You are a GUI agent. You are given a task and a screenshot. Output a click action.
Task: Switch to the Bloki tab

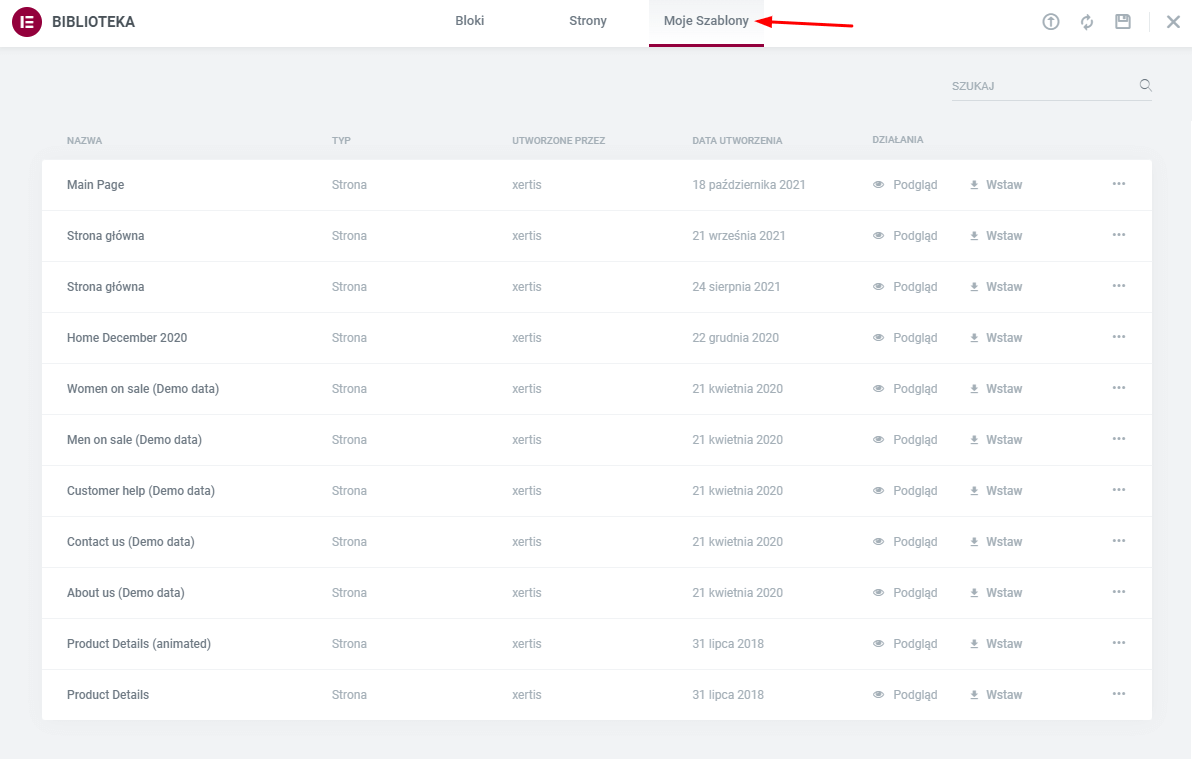pos(470,22)
